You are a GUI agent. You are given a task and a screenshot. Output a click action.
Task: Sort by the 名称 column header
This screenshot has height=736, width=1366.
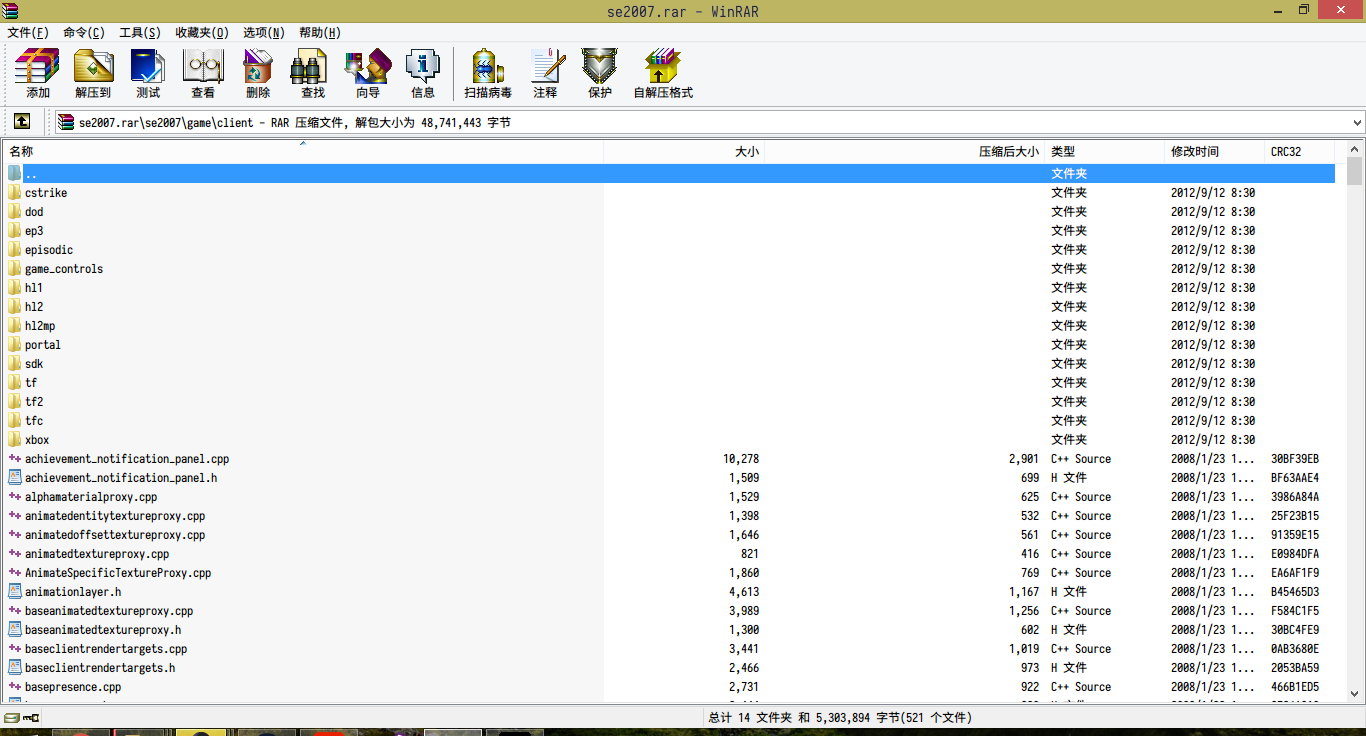(303, 151)
